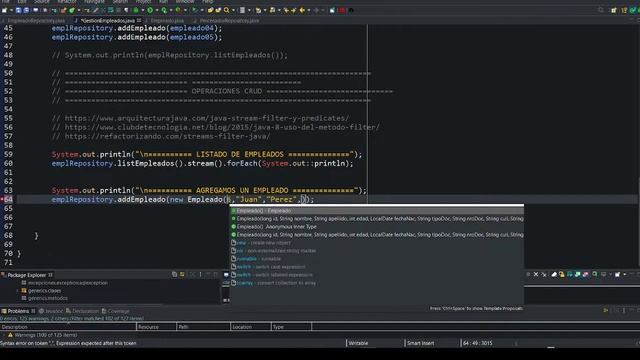Click the Description column header
Image resolution: width=640 pixels, height=360 pixels.
(x=68, y=327)
